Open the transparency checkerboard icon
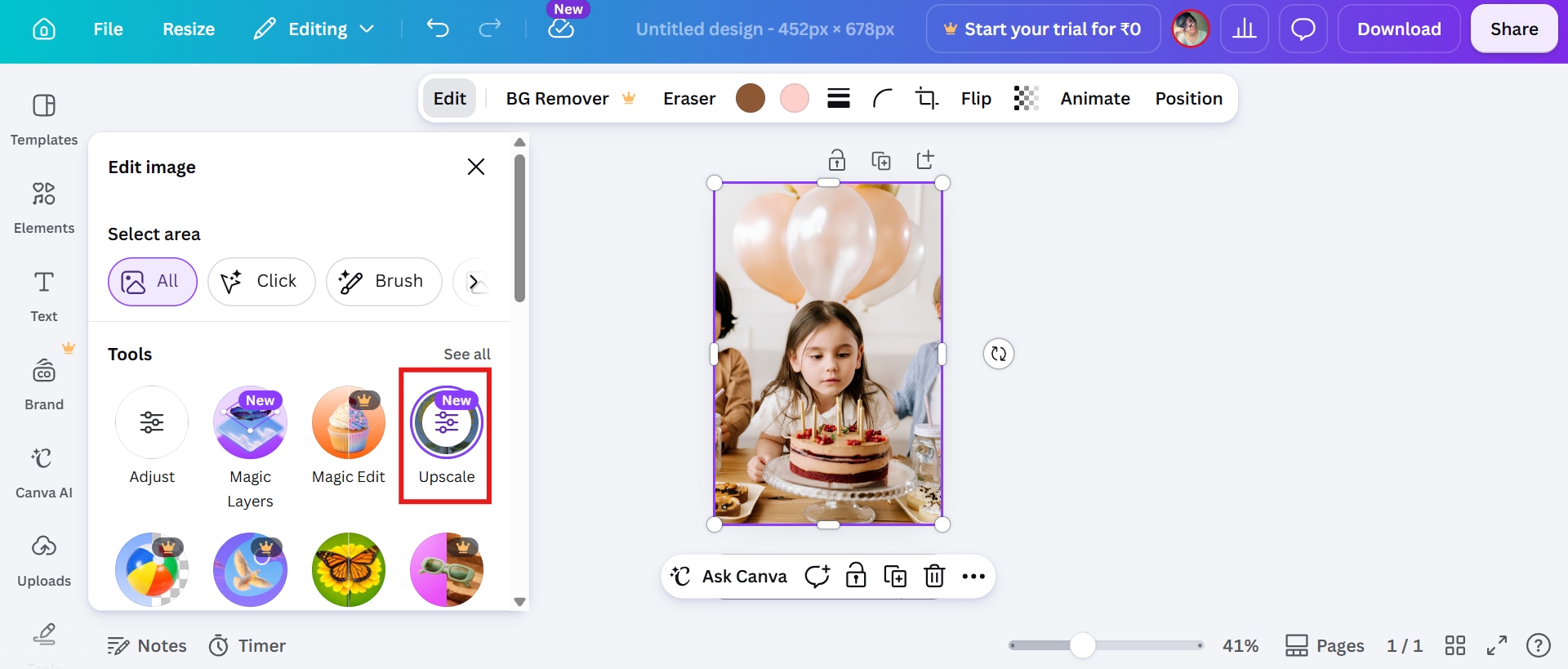The height and width of the screenshot is (669, 1568). [x=1027, y=99]
